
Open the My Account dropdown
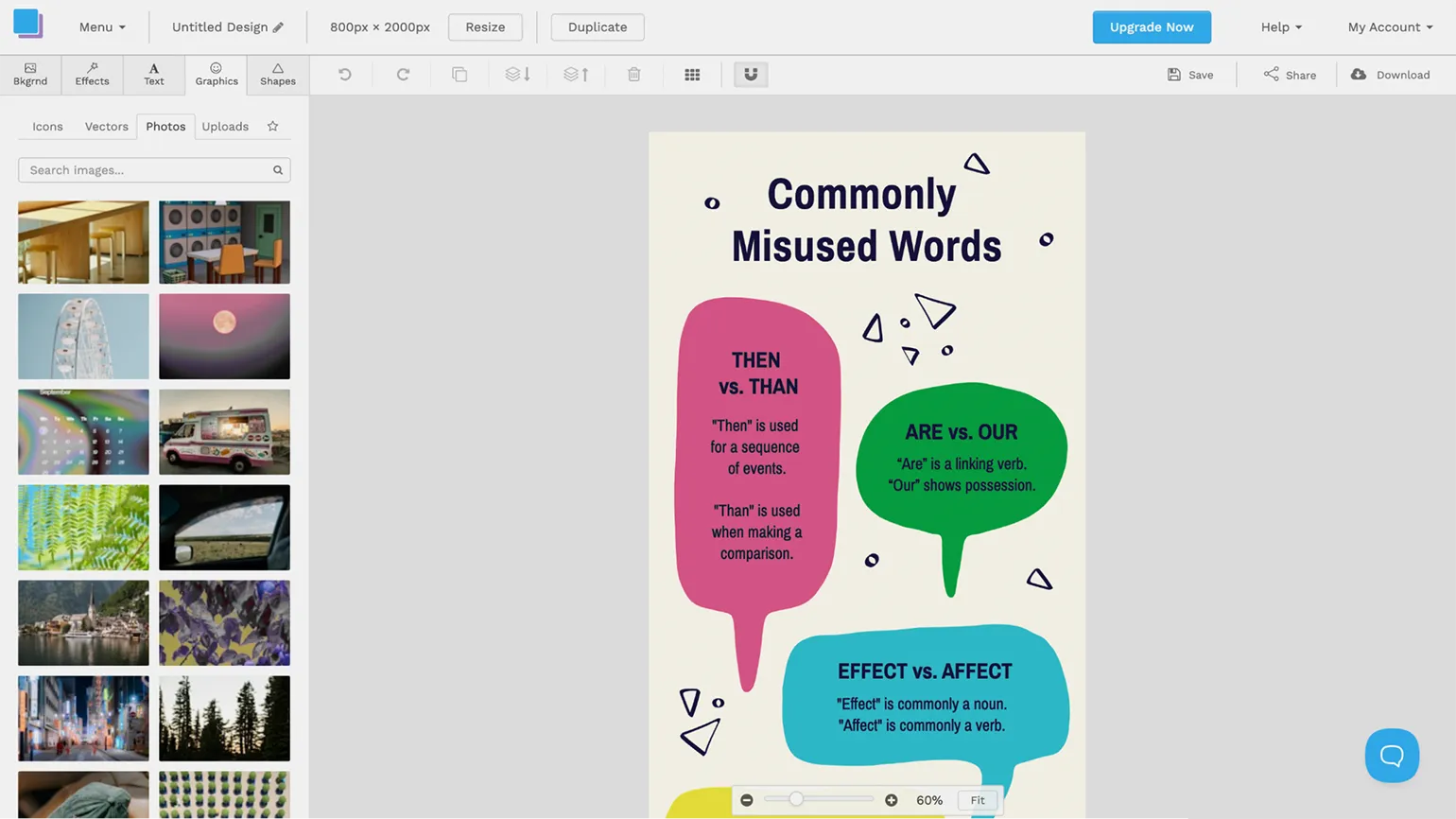pos(1389,27)
